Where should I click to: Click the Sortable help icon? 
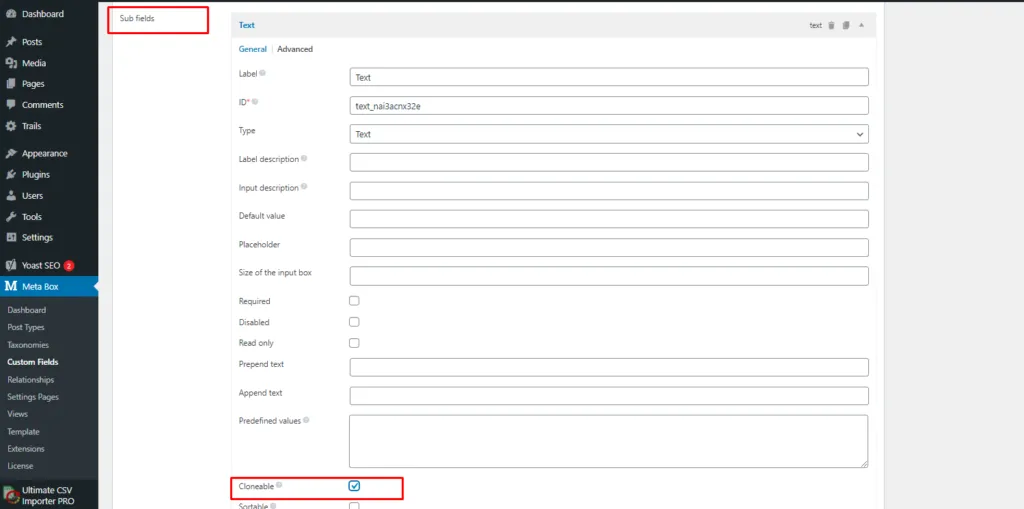(274, 506)
